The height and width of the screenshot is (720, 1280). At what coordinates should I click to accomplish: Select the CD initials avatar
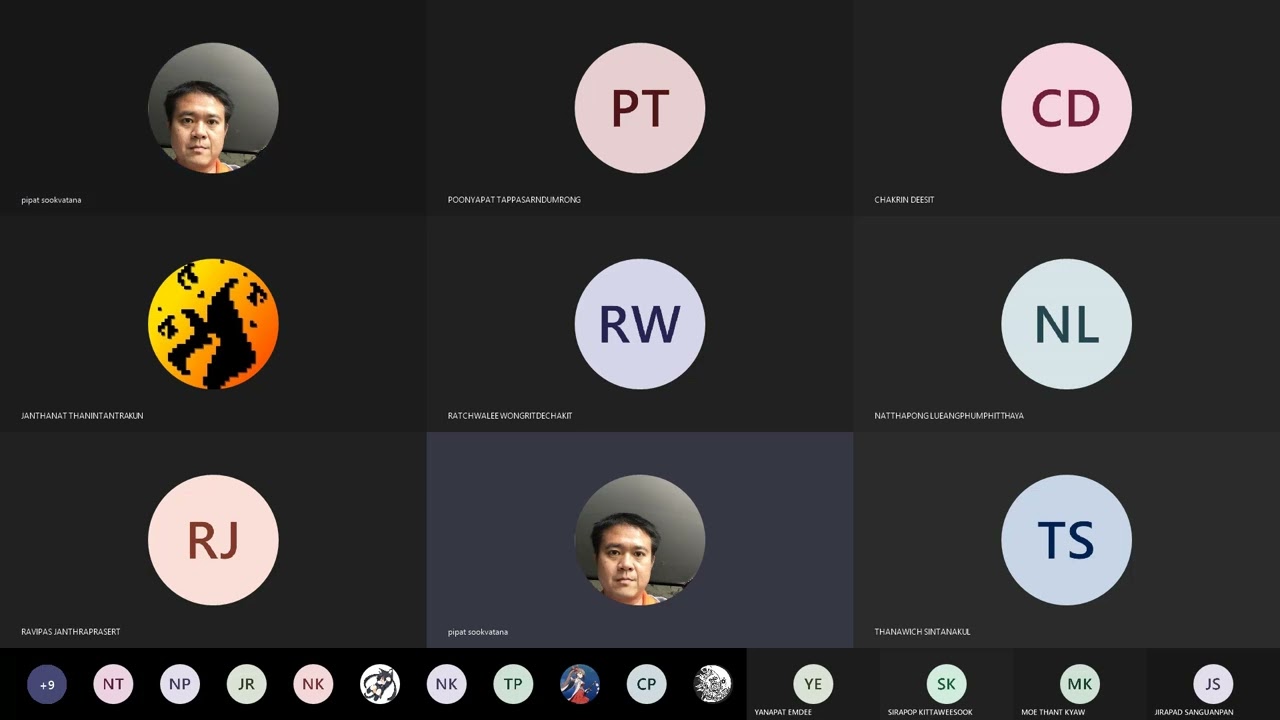1066,108
